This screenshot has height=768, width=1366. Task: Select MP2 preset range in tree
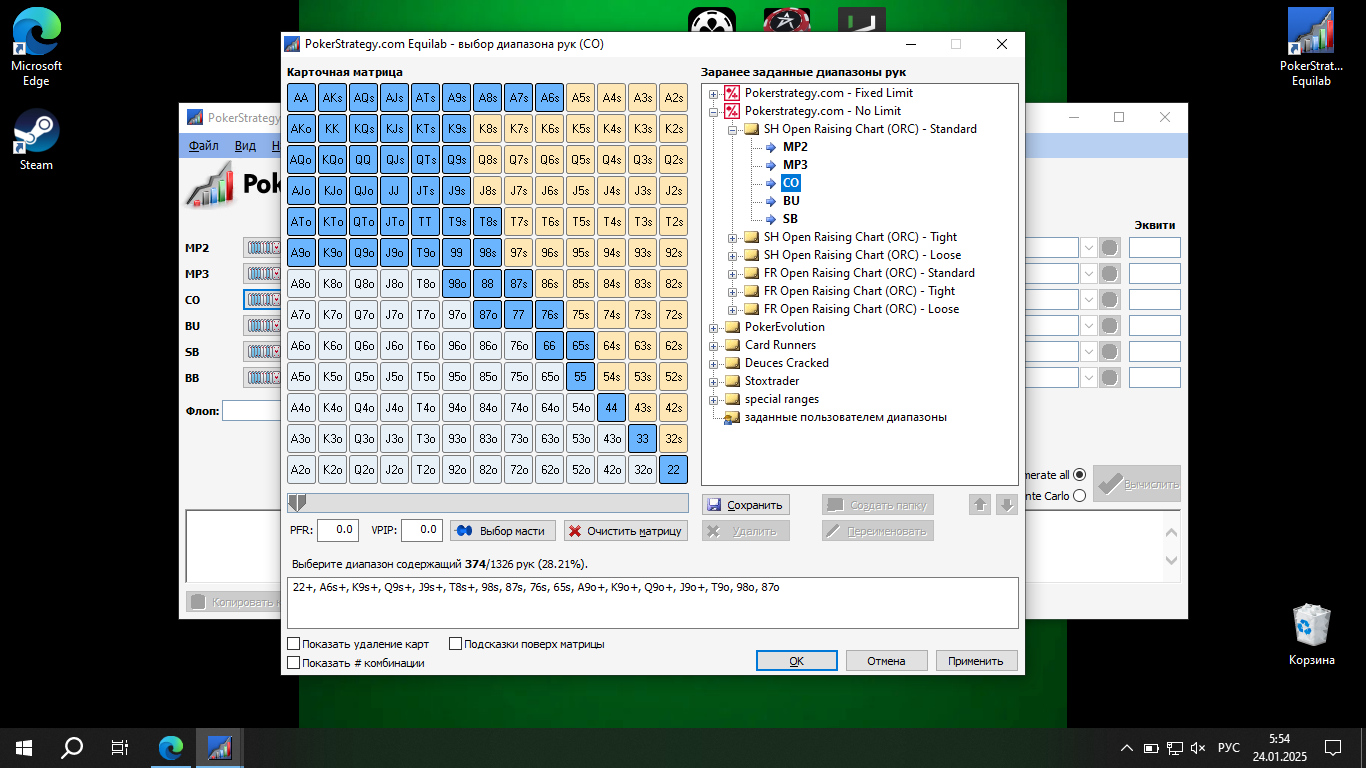795,147
